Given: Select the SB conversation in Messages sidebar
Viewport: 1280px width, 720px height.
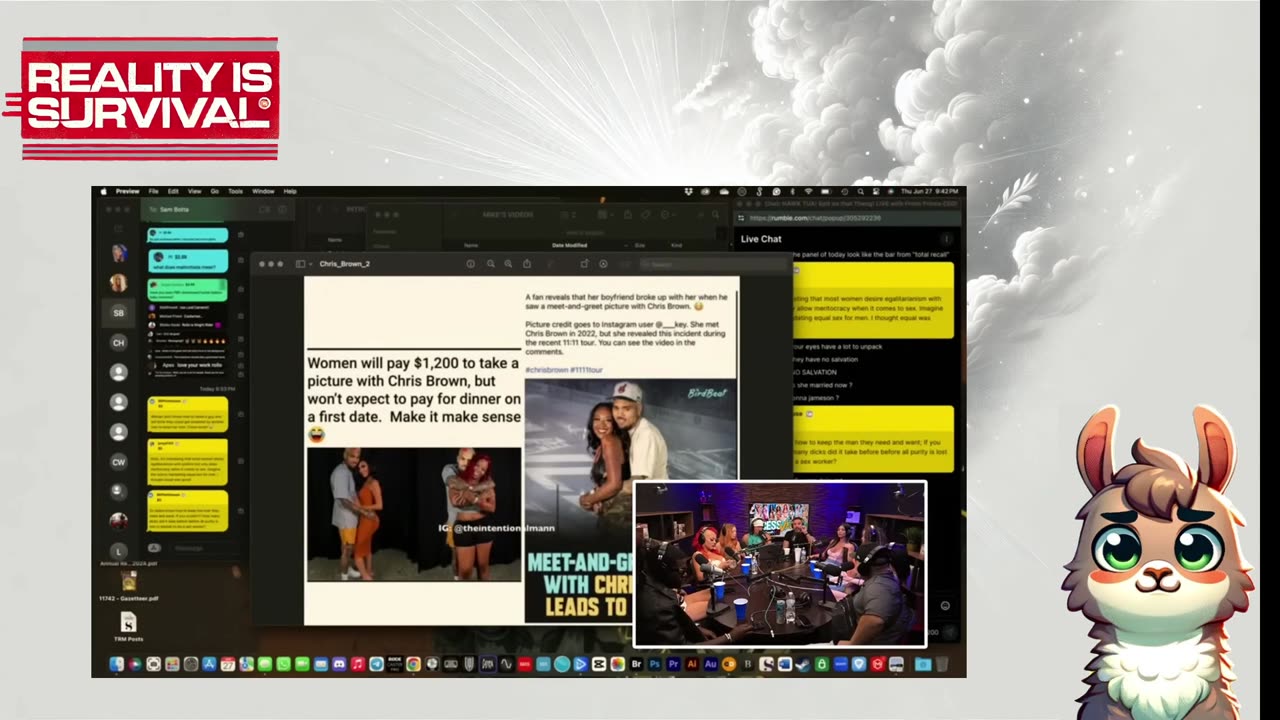Looking at the screenshot, I should tap(118, 312).
